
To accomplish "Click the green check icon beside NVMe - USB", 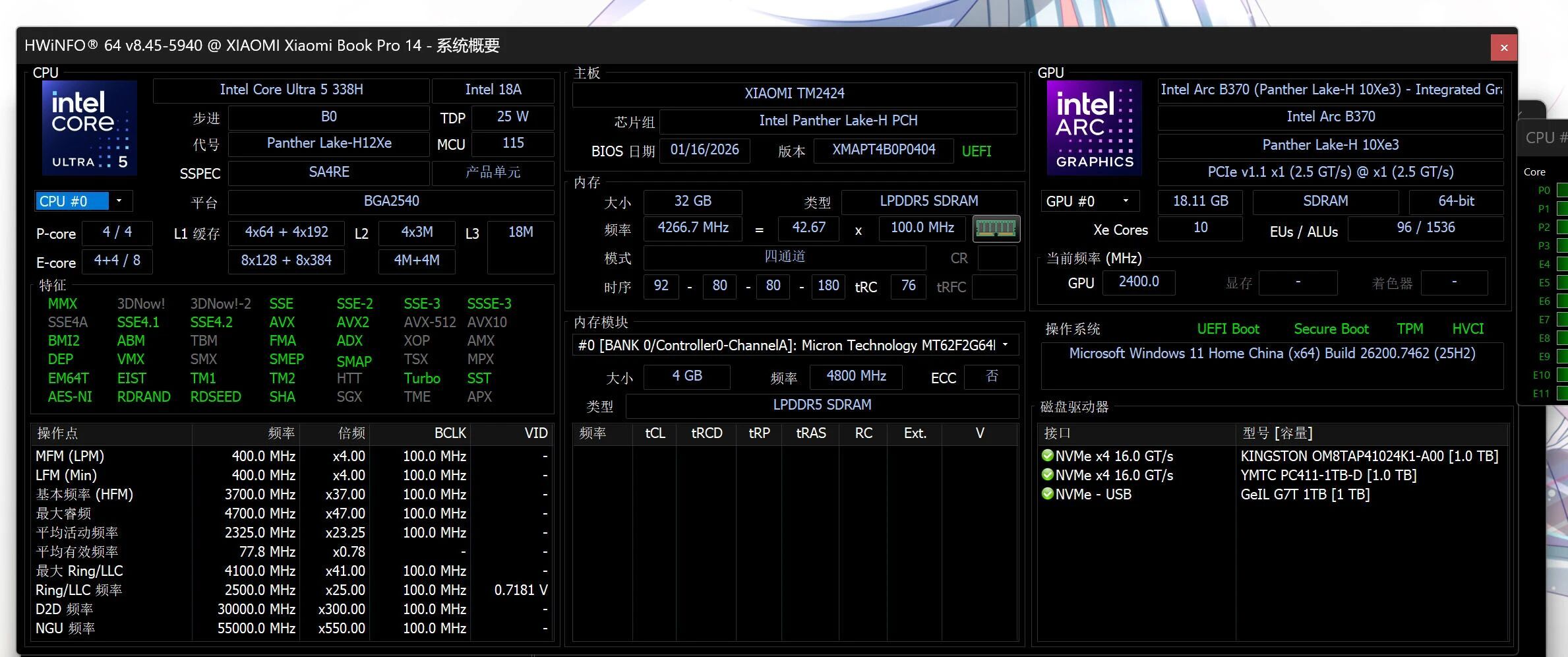I will coord(1047,493).
